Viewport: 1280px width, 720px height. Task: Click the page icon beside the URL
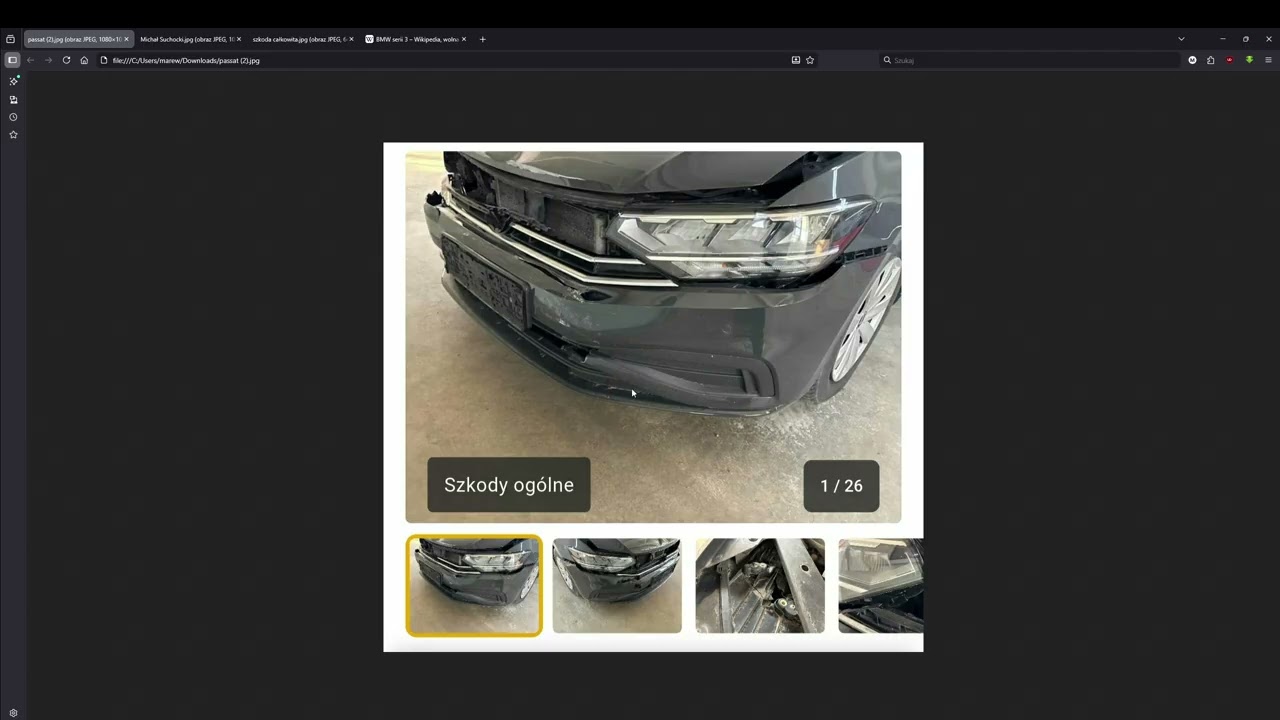coord(104,60)
